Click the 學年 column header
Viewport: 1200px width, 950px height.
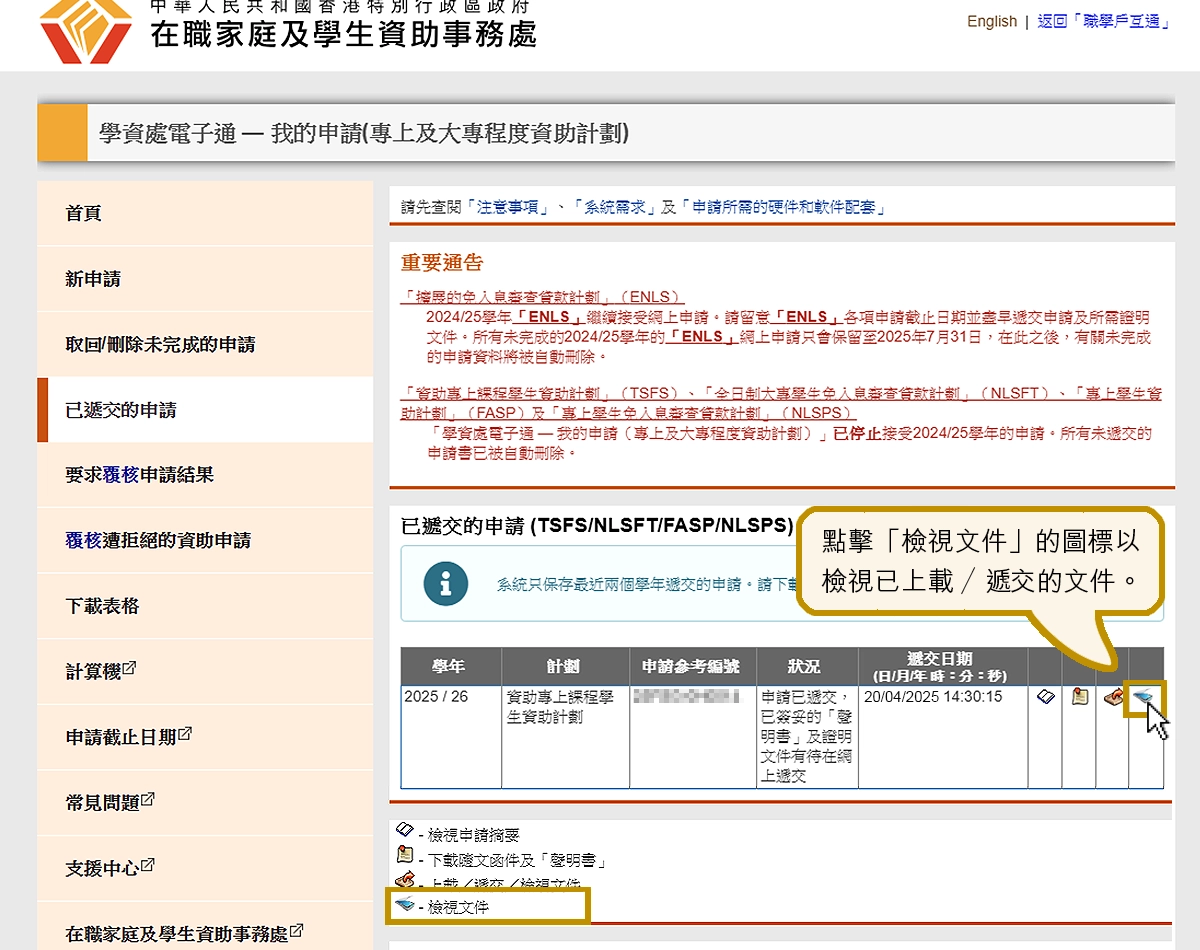451,666
